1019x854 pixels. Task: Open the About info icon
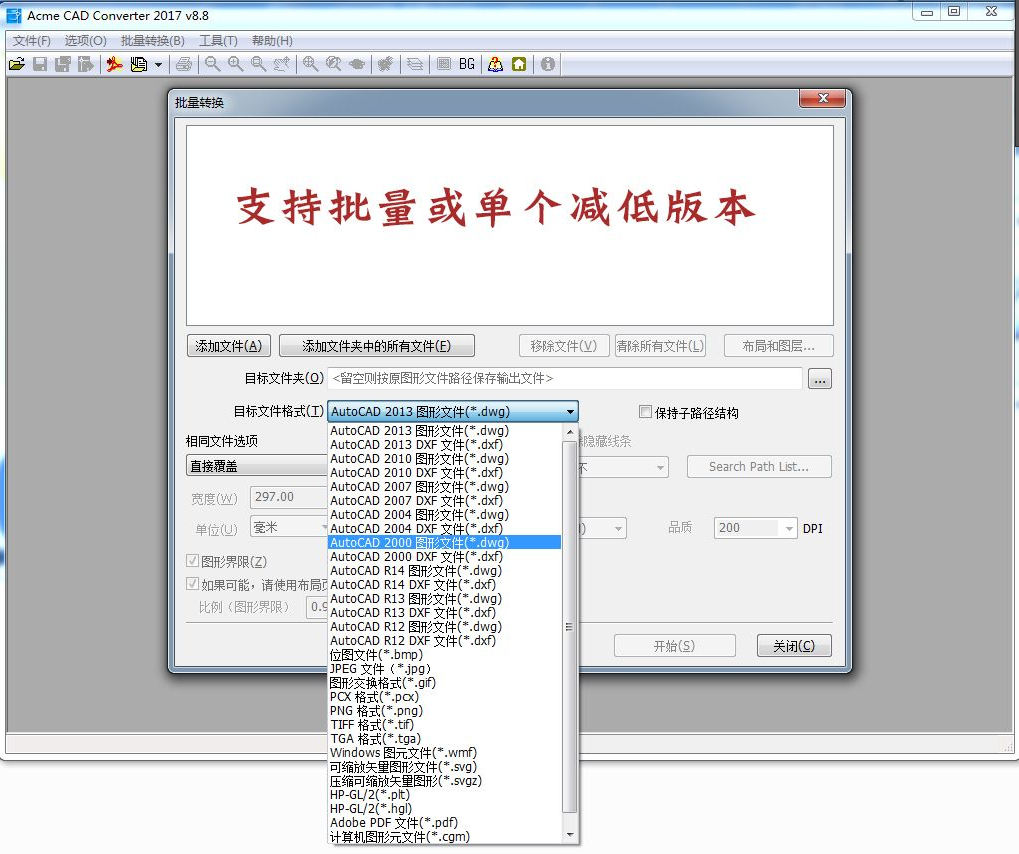[546, 64]
